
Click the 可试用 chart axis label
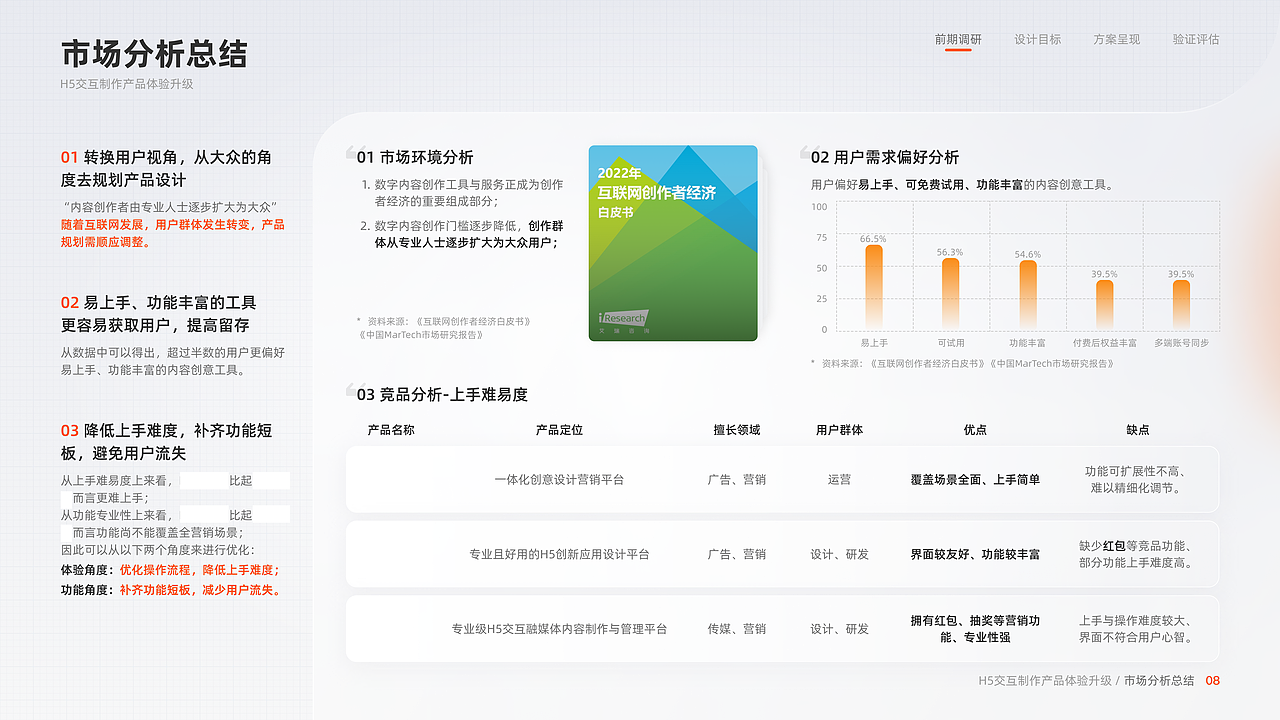950,343
